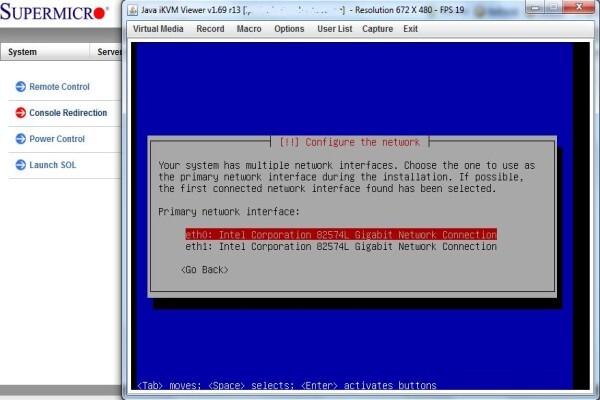The width and height of the screenshot is (600, 400).
Task: Open the Options menu
Action: pyautogui.click(x=289, y=29)
